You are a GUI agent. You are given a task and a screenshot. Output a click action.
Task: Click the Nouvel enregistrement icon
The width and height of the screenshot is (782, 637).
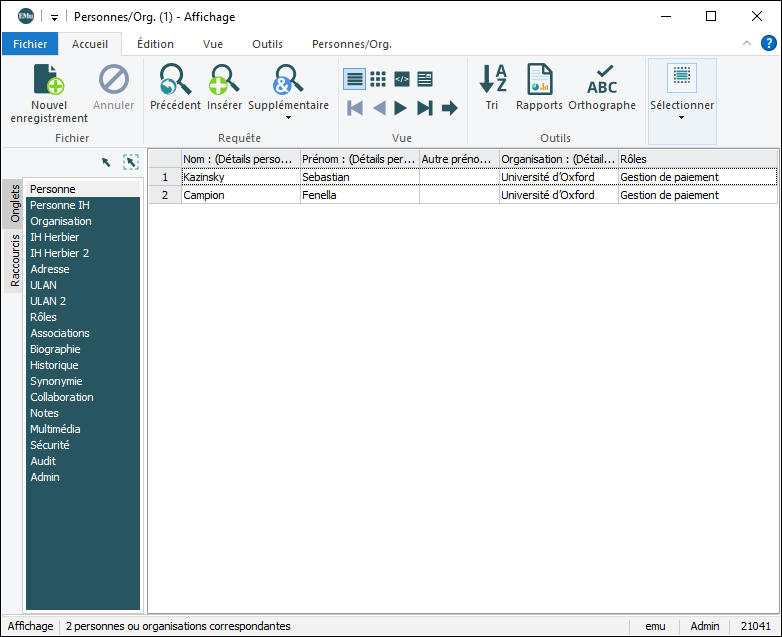(x=48, y=80)
